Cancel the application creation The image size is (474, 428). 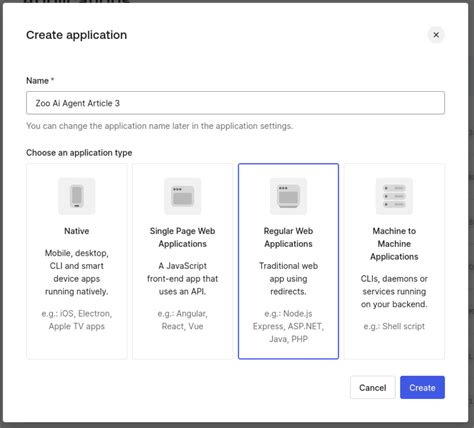pos(373,387)
